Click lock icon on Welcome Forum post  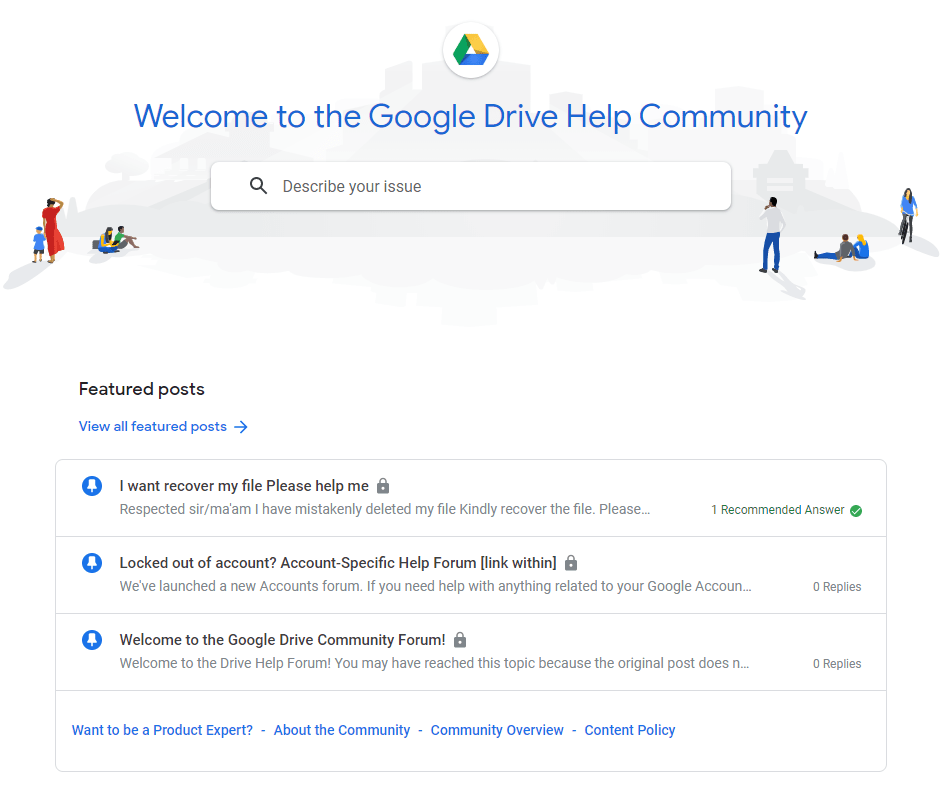coord(460,639)
